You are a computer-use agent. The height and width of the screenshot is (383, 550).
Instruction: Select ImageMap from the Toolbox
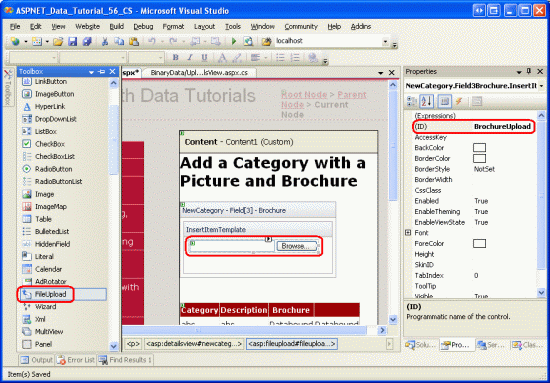click(51, 207)
